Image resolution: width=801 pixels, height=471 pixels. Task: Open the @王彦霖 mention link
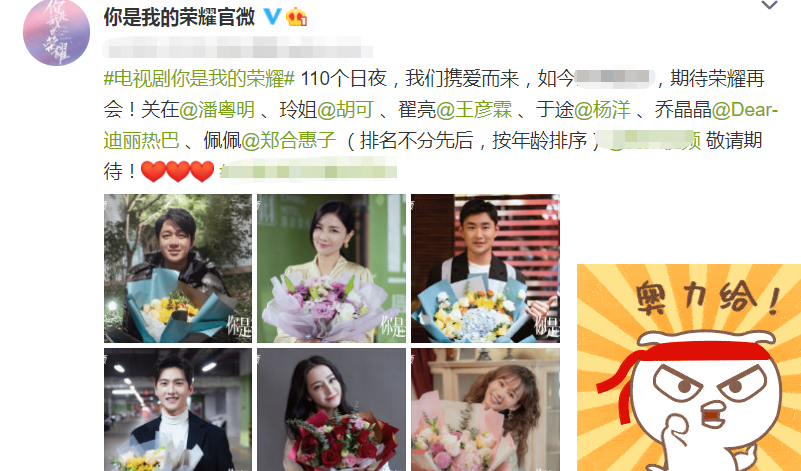[x=474, y=110]
